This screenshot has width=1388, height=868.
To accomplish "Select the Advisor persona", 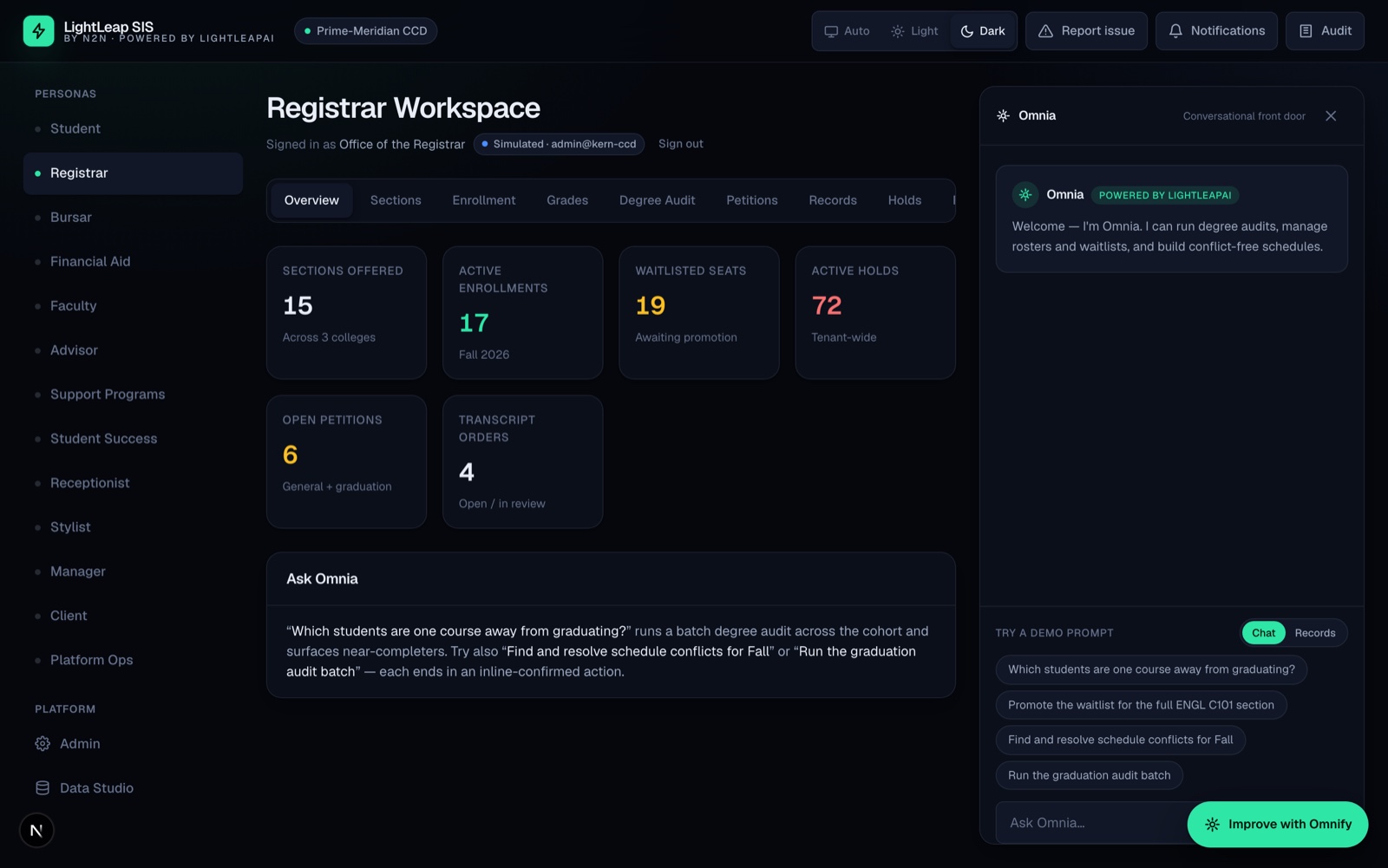I will (133, 350).
